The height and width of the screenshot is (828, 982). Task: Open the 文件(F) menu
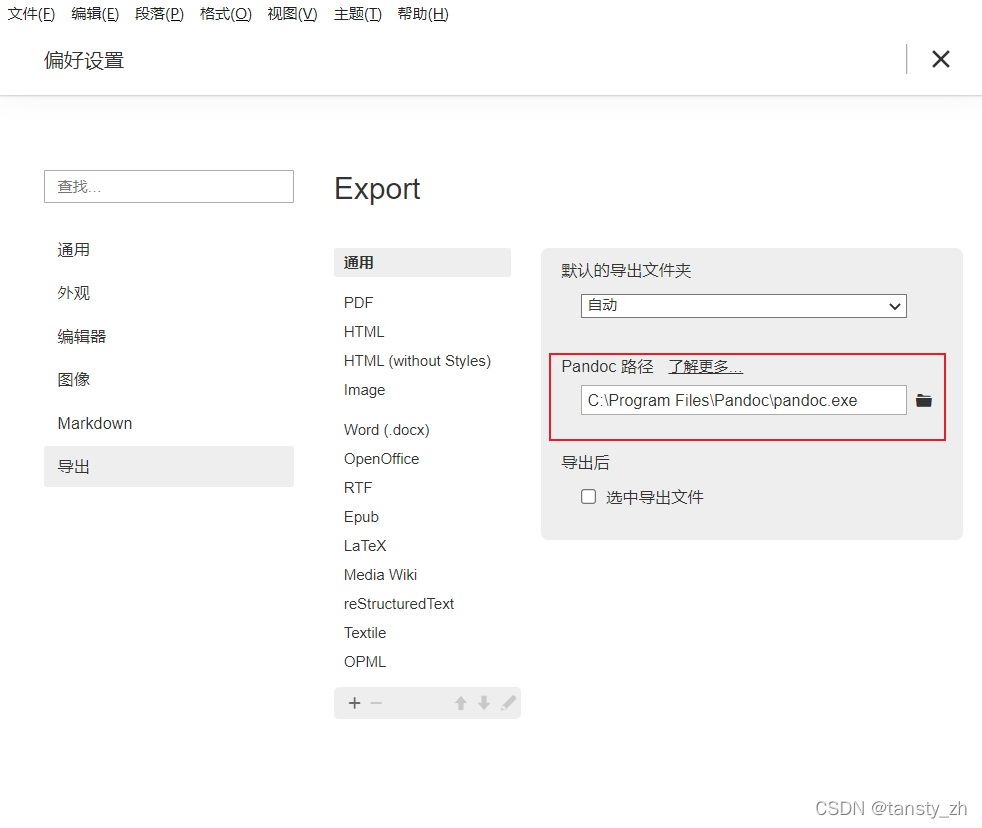pyautogui.click(x=31, y=14)
